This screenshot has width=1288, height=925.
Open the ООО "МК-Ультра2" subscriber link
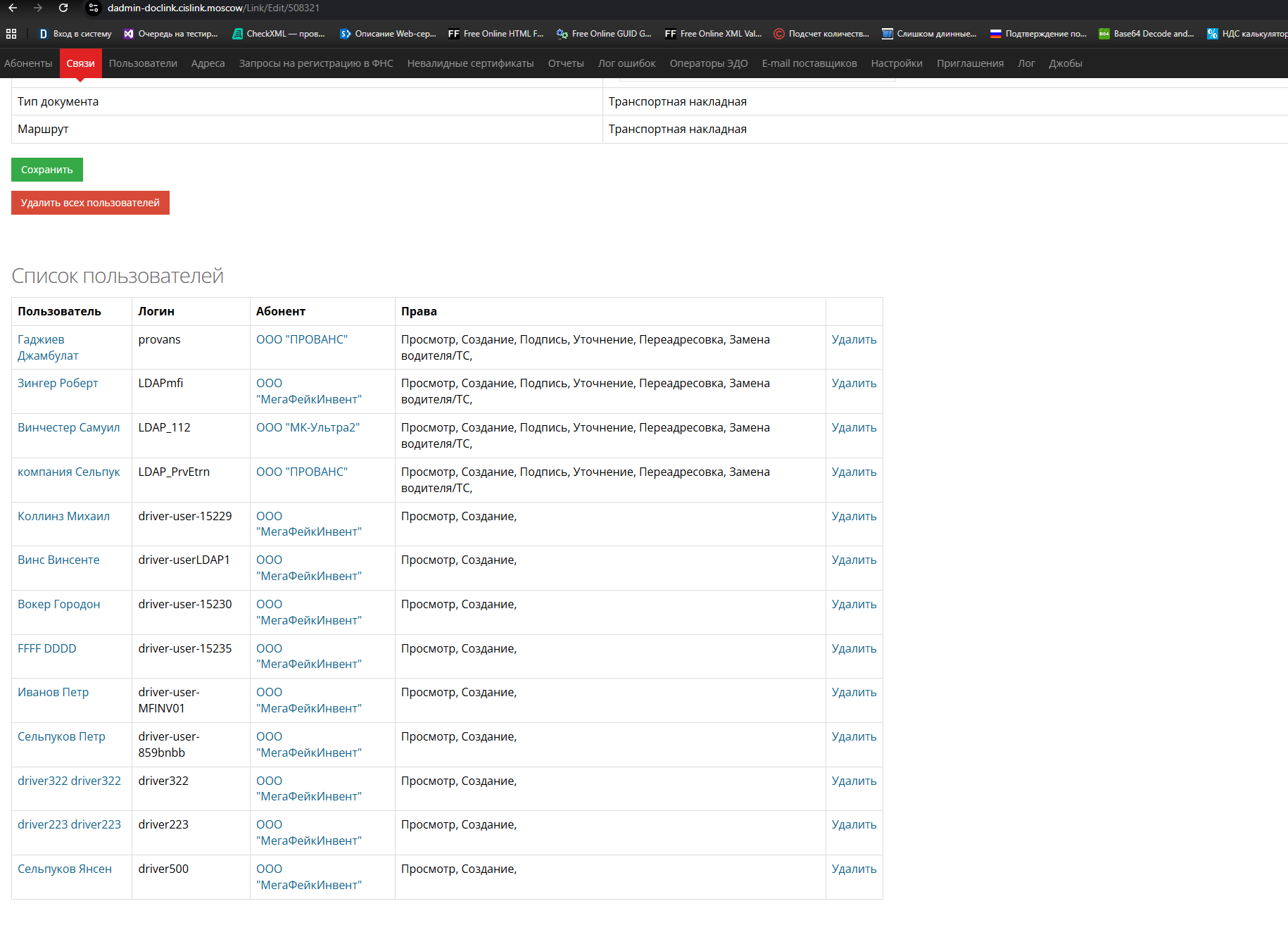[308, 427]
